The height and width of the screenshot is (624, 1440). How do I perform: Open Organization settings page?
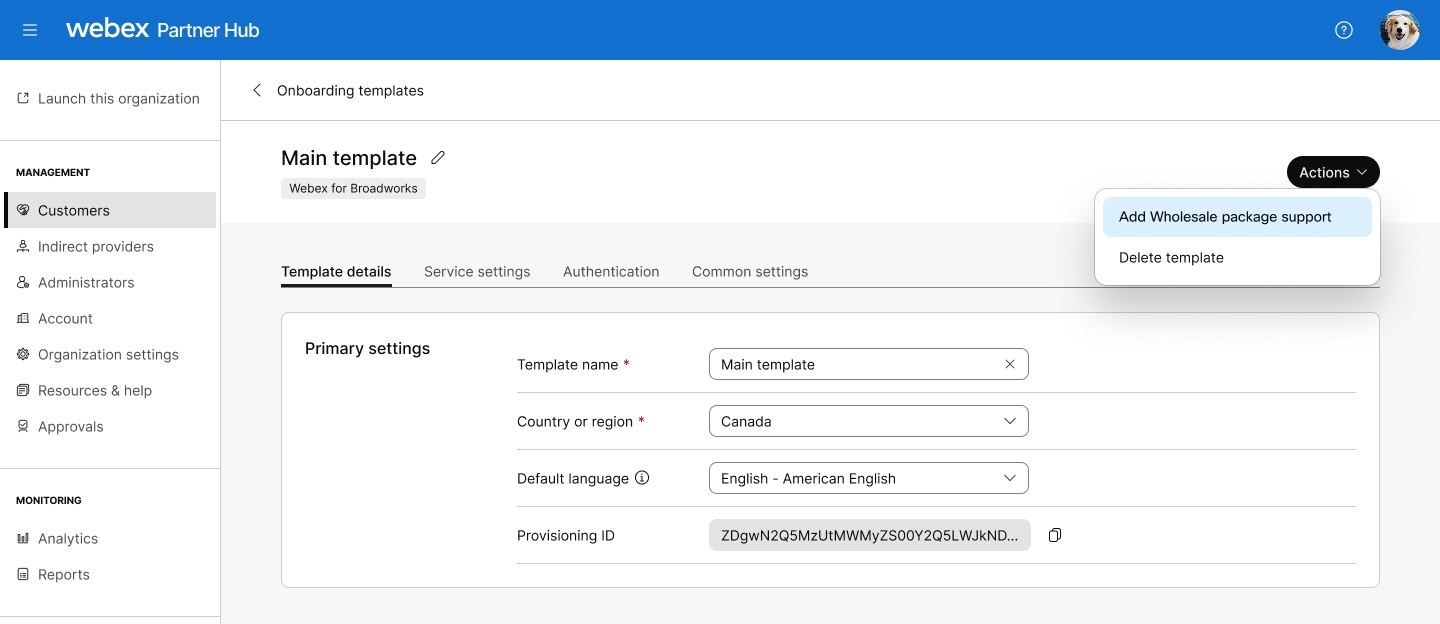[110, 354]
